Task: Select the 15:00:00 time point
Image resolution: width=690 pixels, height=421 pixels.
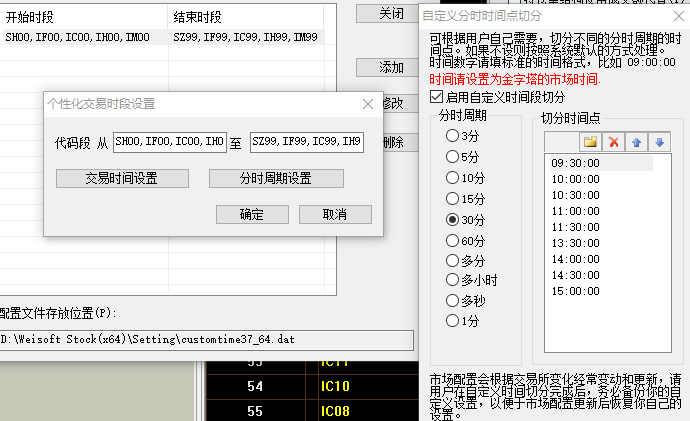Action: [x=576, y=291]
